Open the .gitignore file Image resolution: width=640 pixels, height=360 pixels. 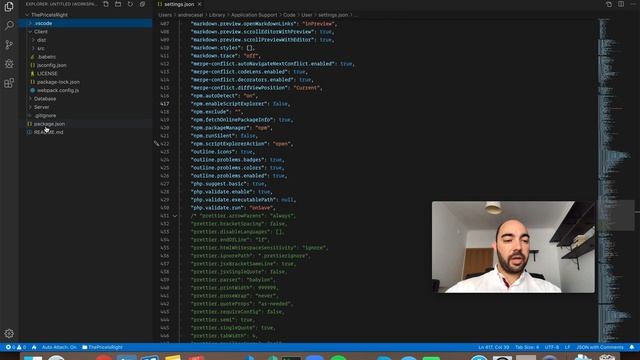click(45, 116)
